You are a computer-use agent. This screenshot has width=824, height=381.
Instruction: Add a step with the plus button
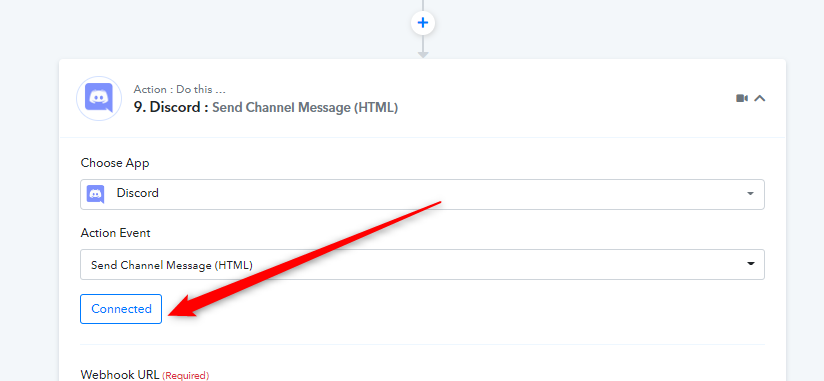click(x=423, y=23)
